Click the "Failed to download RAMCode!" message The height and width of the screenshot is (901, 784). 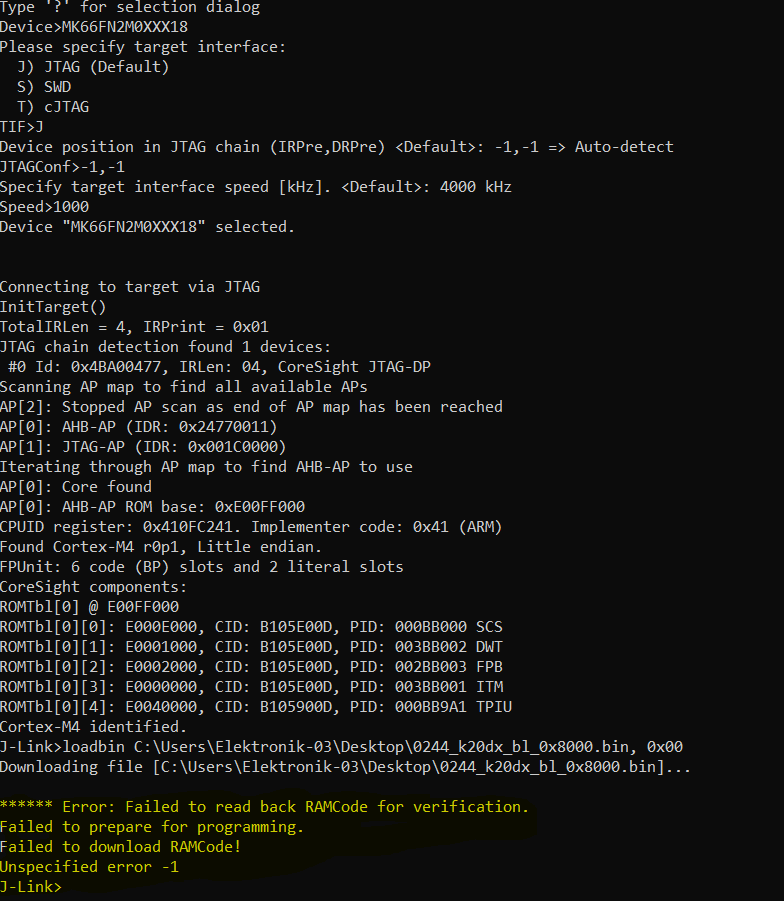(120, 847)
